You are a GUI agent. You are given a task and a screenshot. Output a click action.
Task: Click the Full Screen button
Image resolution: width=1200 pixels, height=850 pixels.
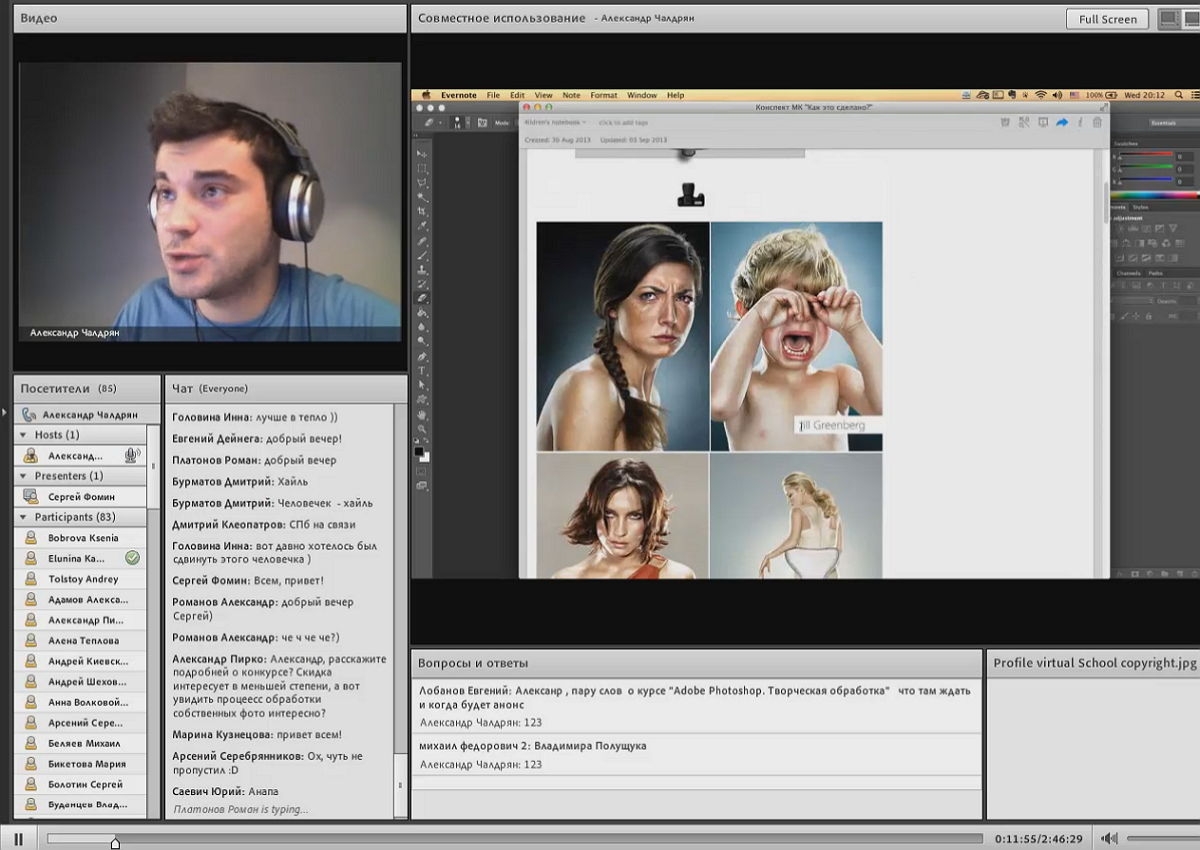coord(1108,19)
